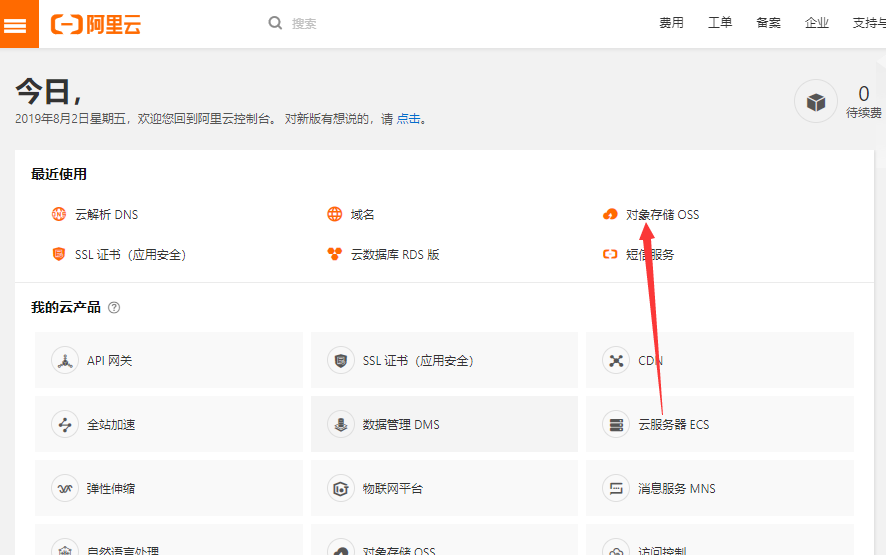The width and height of the screenshot is (886, 555).
Task: Click the 云服务器 ECS server icon
Action: (x=616, y=424)
